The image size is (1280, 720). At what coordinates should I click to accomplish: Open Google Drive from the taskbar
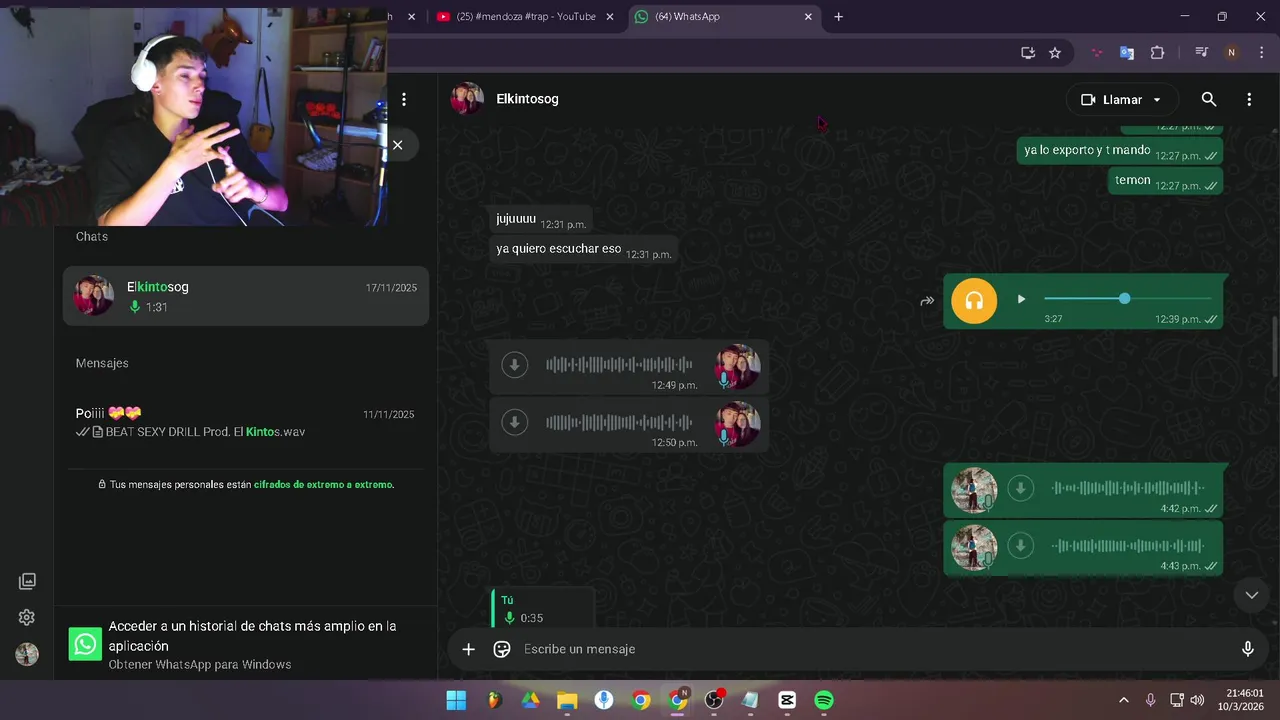[x=530, y=700]
